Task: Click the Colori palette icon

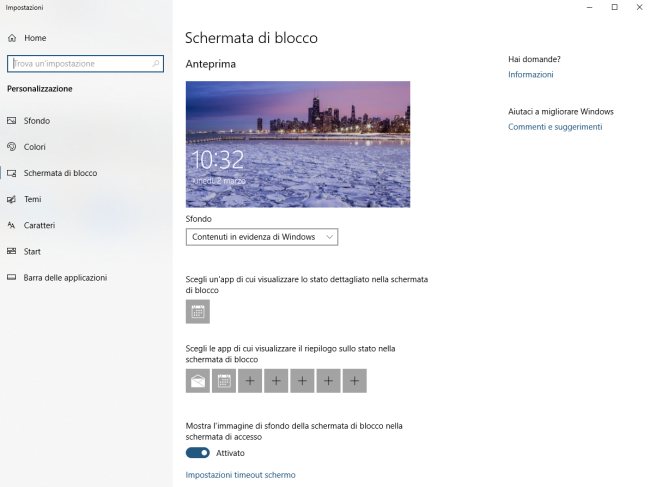Action: point(12,147)
